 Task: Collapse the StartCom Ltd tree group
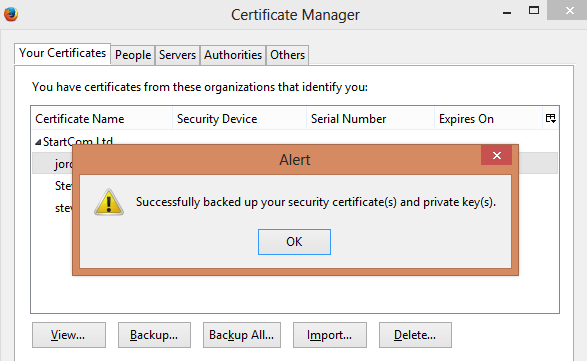tap(38, 142)
